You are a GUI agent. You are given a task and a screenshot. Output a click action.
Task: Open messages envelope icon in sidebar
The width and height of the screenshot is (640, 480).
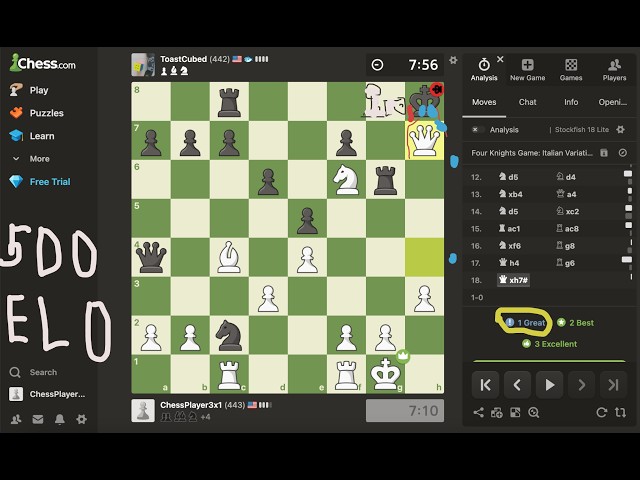point(38,419)
